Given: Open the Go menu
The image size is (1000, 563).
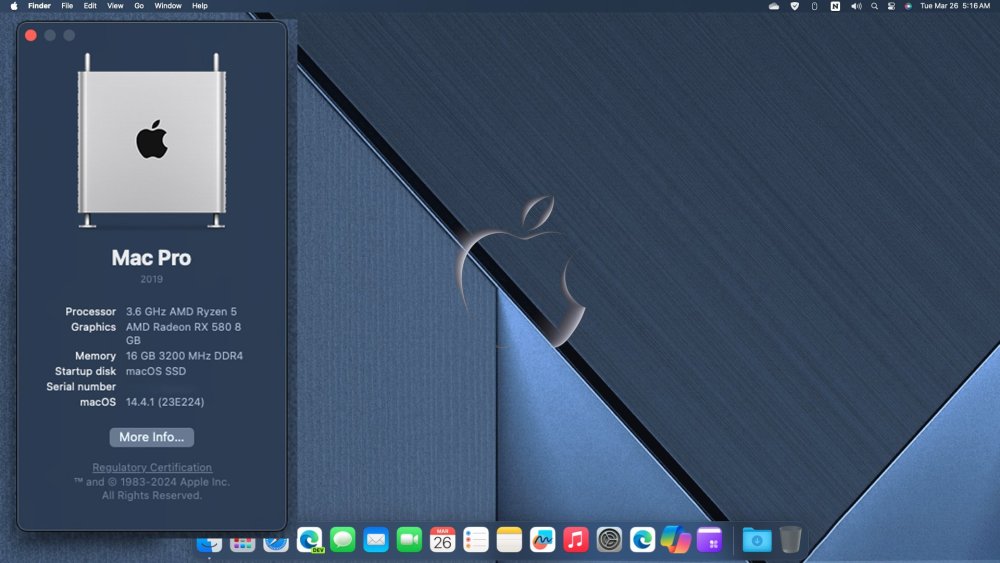Looking at the screenshot, I should pos(138,6).
